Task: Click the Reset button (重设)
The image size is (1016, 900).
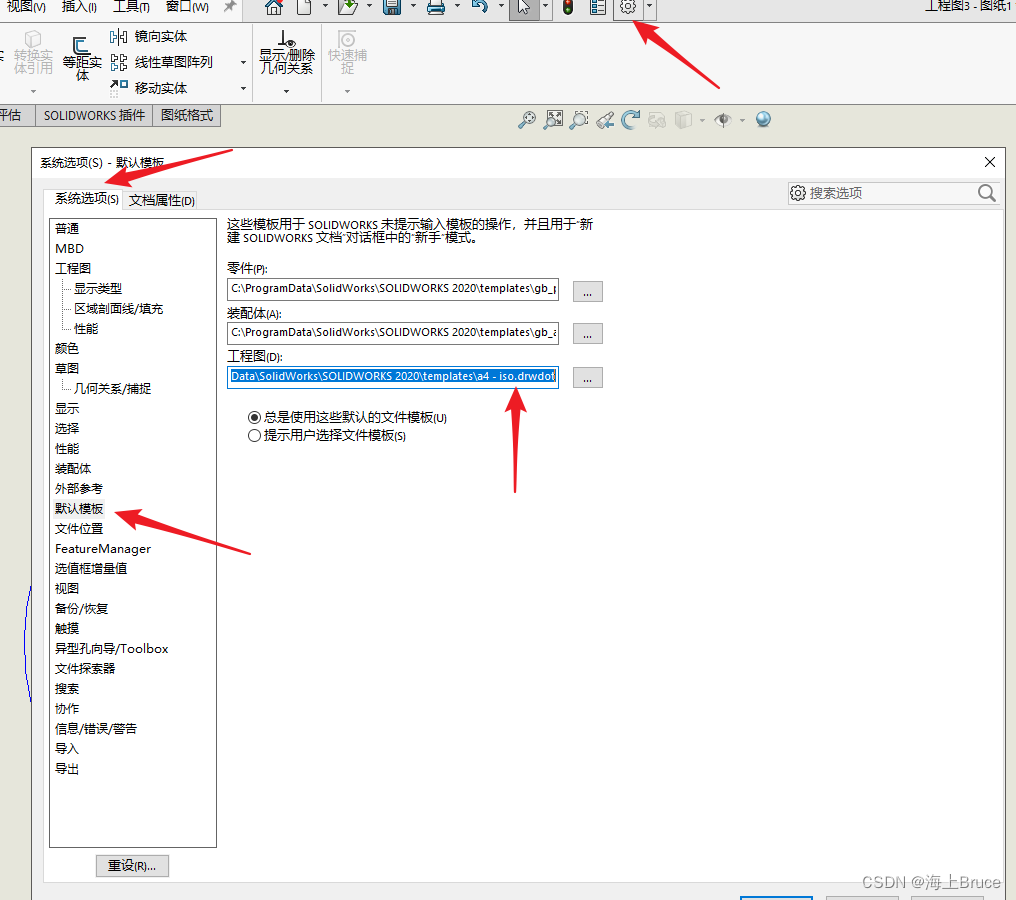Action: point(132,866)
